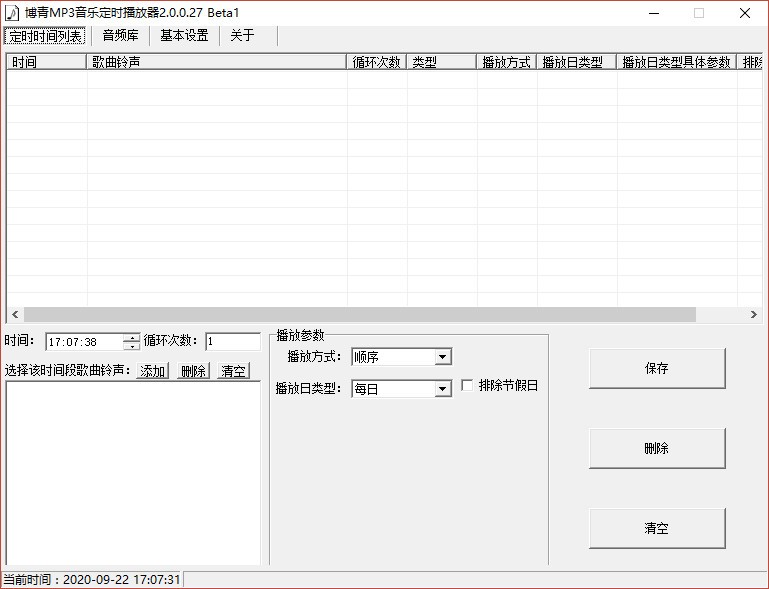Click the large 保存 button
The height and width of the screenshot is (589, 769).
coord(657,368)
